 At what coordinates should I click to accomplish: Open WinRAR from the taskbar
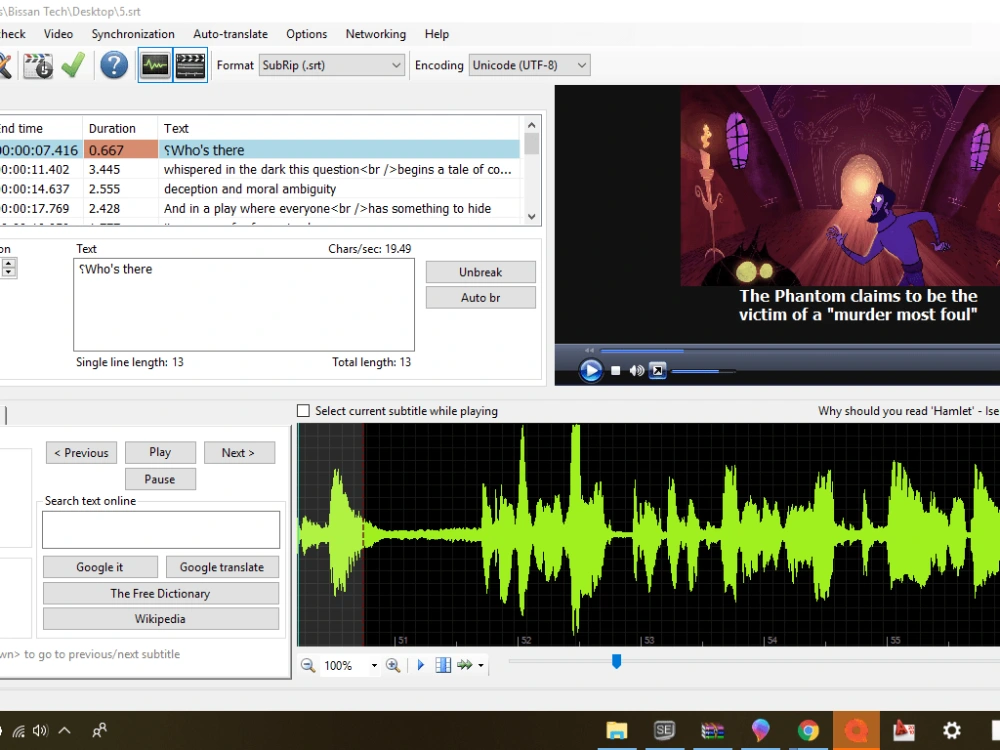click(712, 730)
